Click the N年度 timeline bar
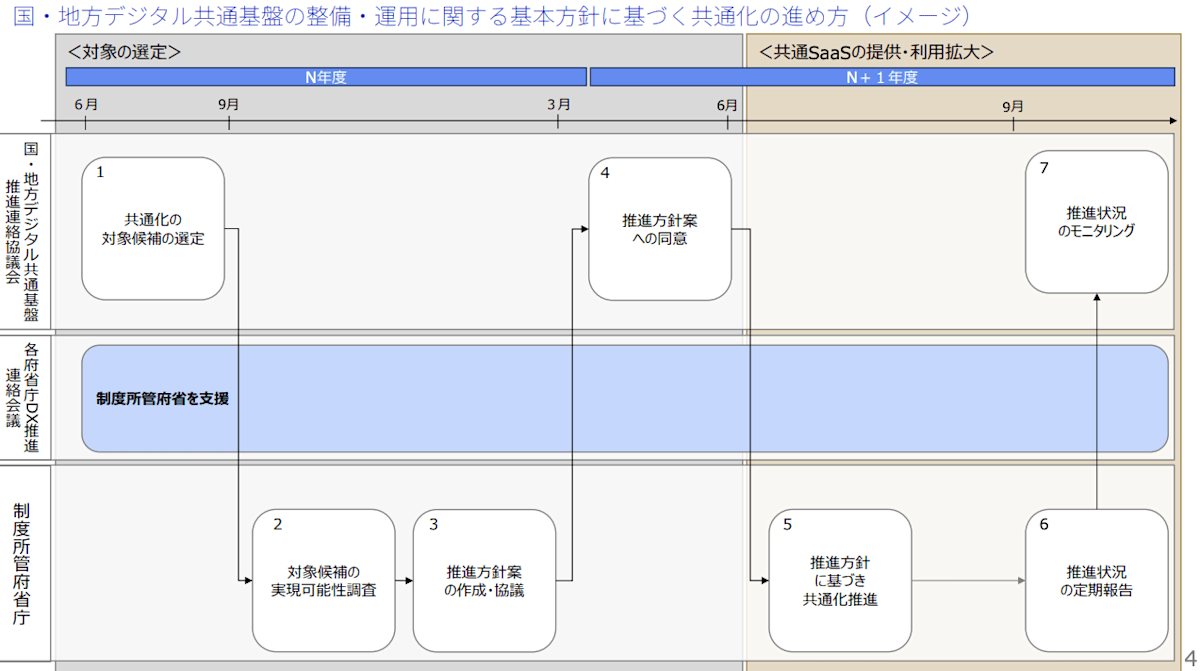Screen dimensions: 1200x671 325,76
